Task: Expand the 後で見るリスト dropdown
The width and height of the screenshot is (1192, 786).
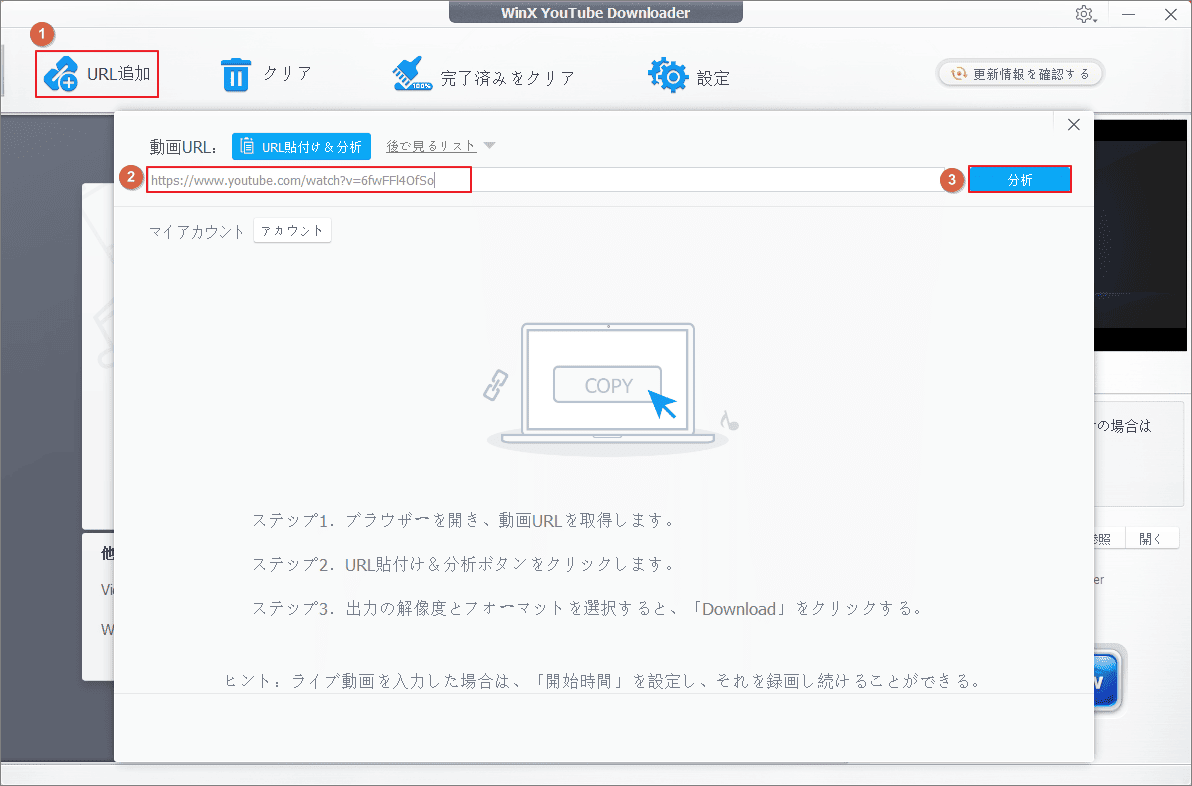Action: [x=489, y=144]
